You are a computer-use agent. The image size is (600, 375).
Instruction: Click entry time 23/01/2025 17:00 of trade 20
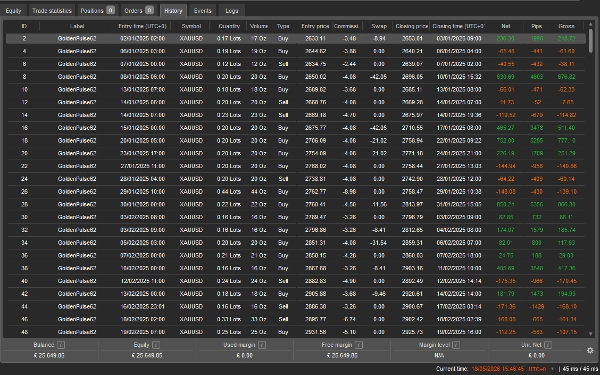coord(142,153)
